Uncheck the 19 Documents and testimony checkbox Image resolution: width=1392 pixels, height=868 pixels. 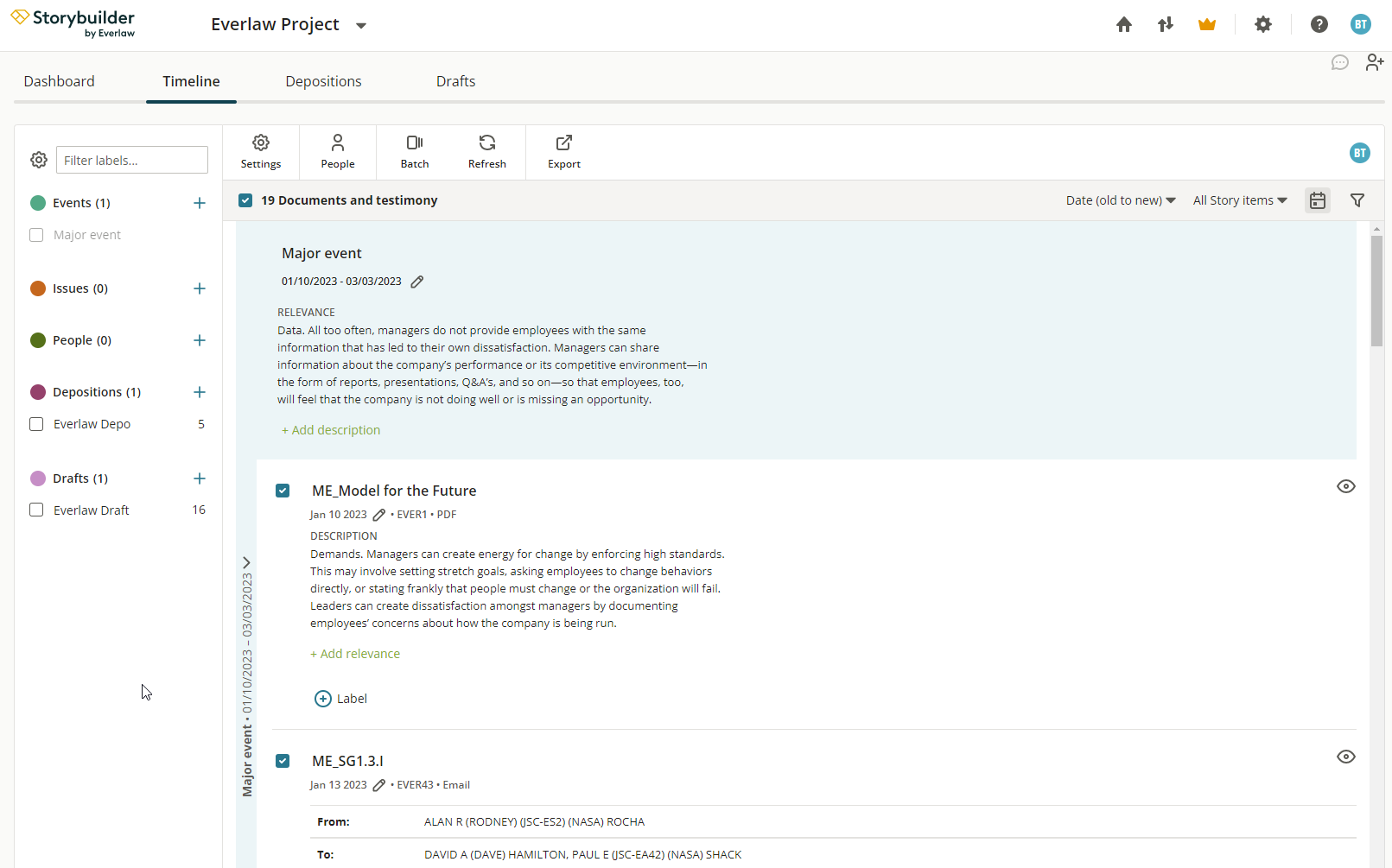[245, 200]
